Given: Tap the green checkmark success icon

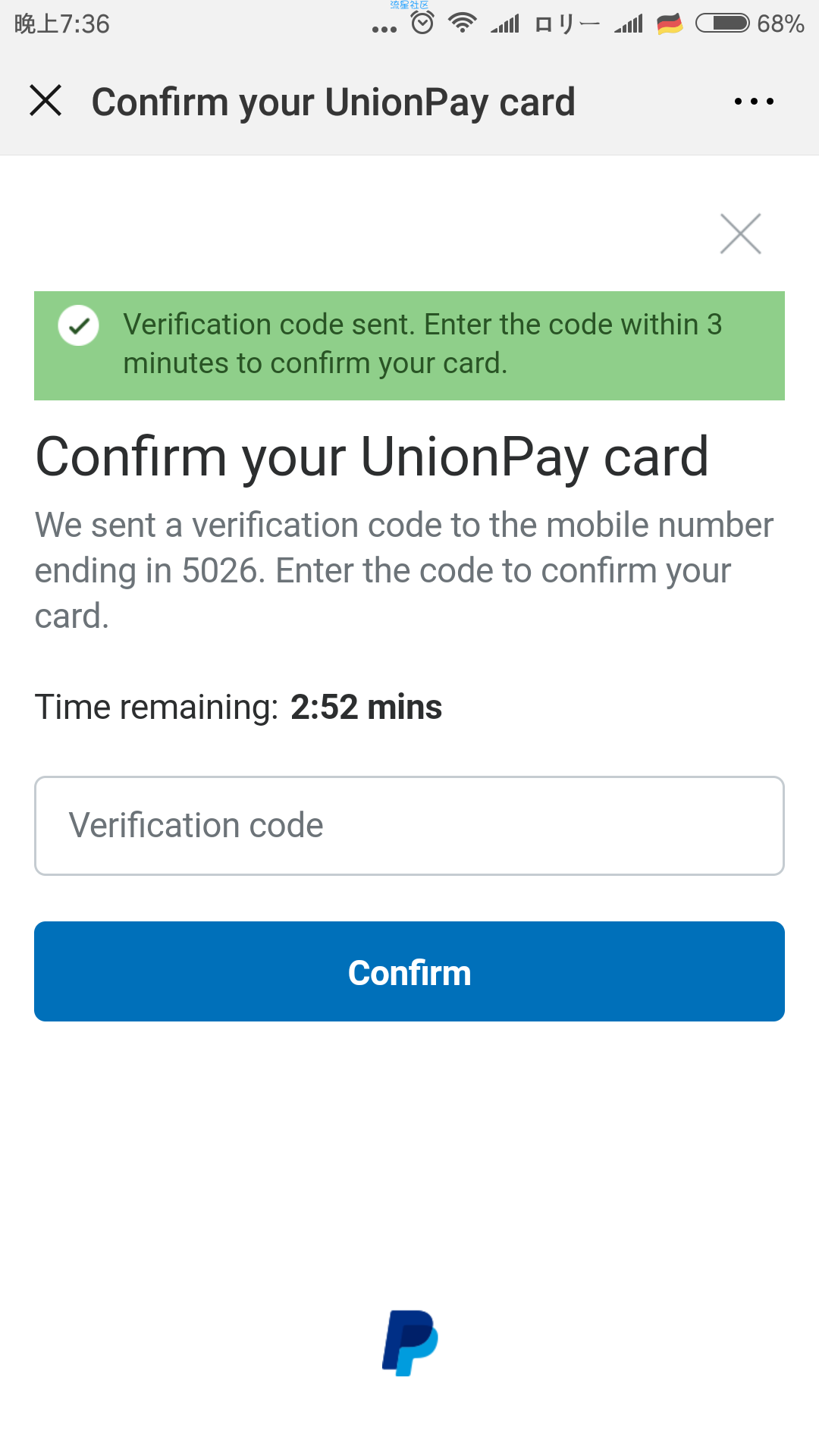Looking at the screenshot, I should coord(79,326).
